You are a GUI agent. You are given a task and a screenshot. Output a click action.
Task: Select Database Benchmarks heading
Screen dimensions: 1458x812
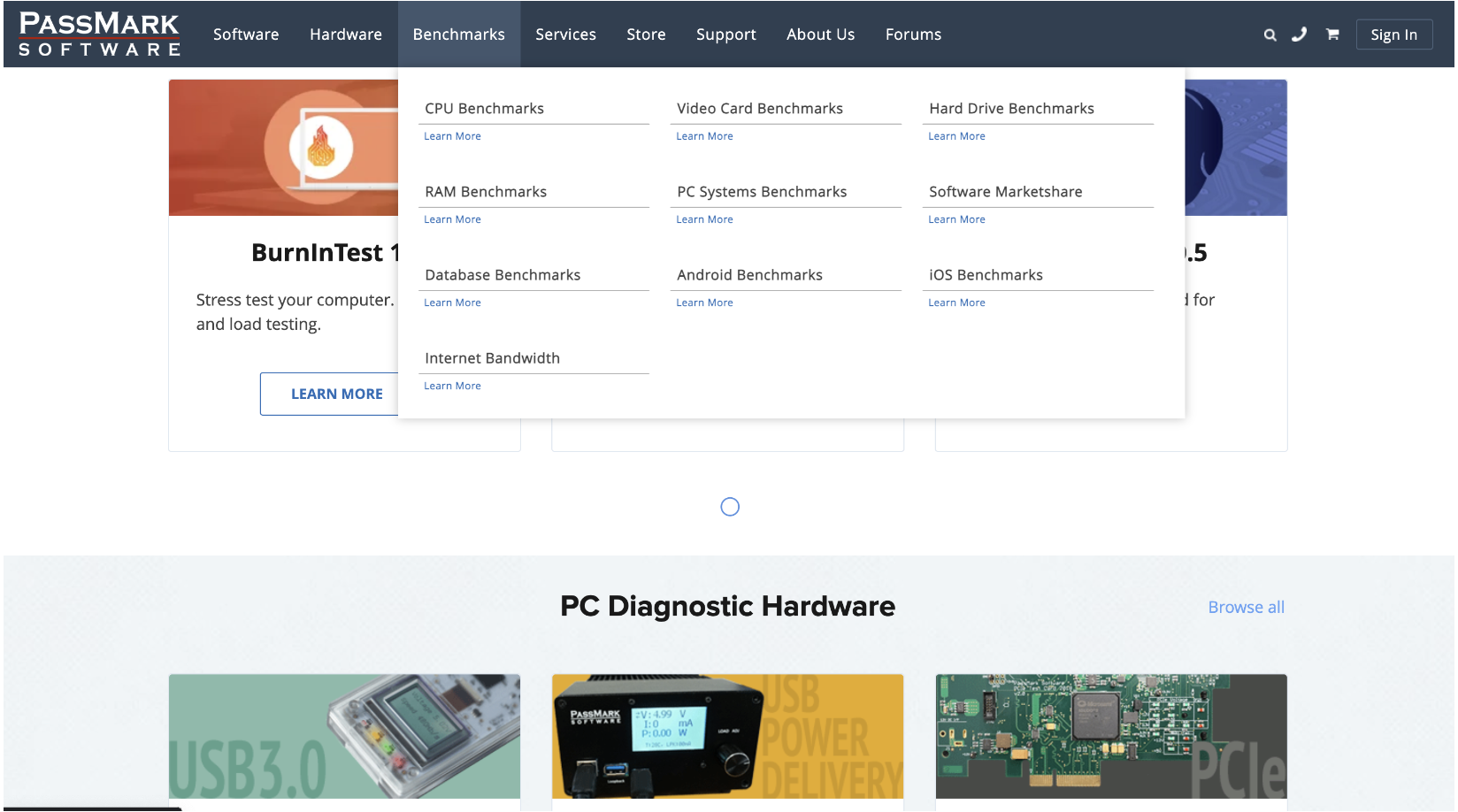(x=503, y=275)
